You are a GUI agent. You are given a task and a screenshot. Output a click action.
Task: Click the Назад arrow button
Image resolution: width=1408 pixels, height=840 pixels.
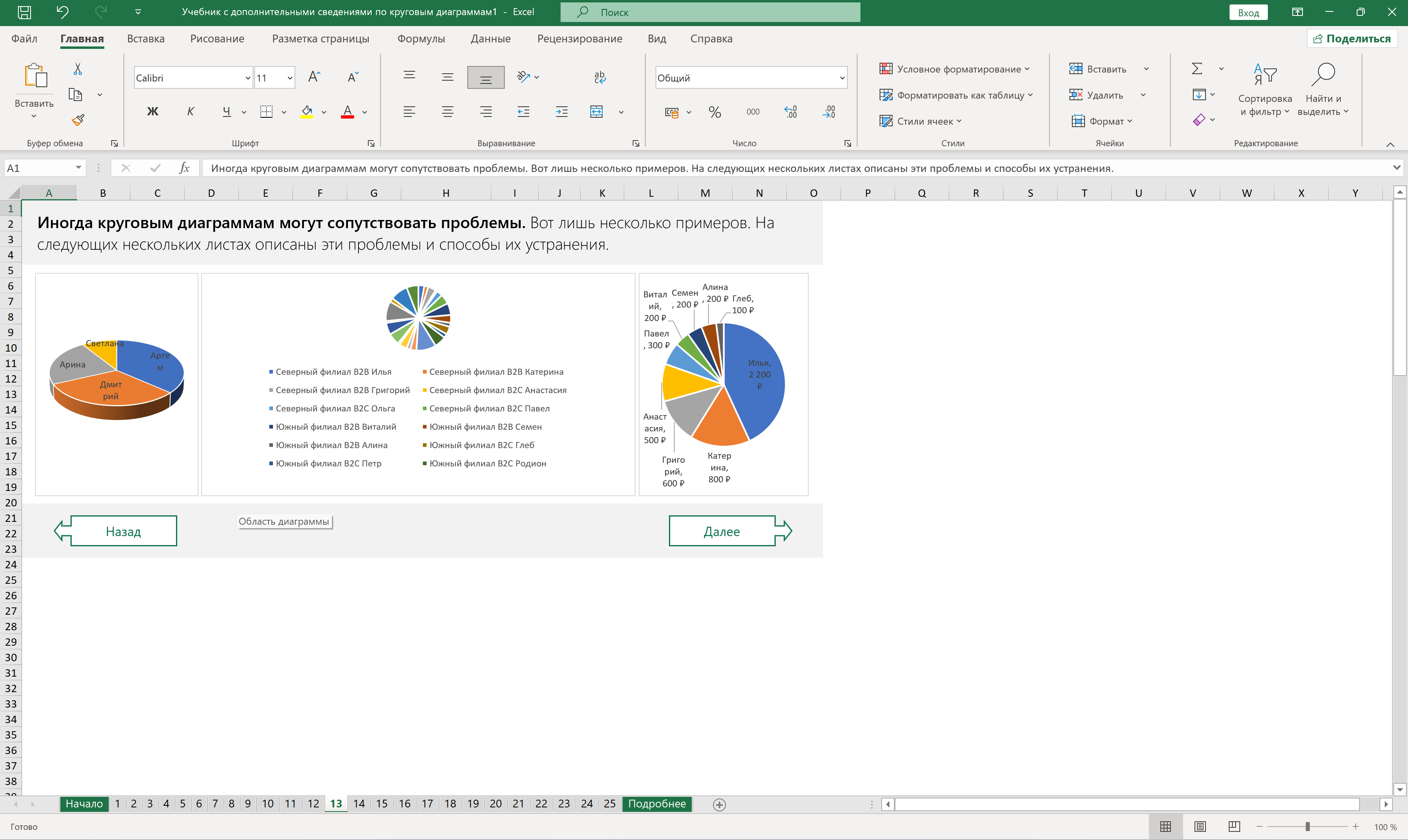pyautogui.click(x=115, y=531)
